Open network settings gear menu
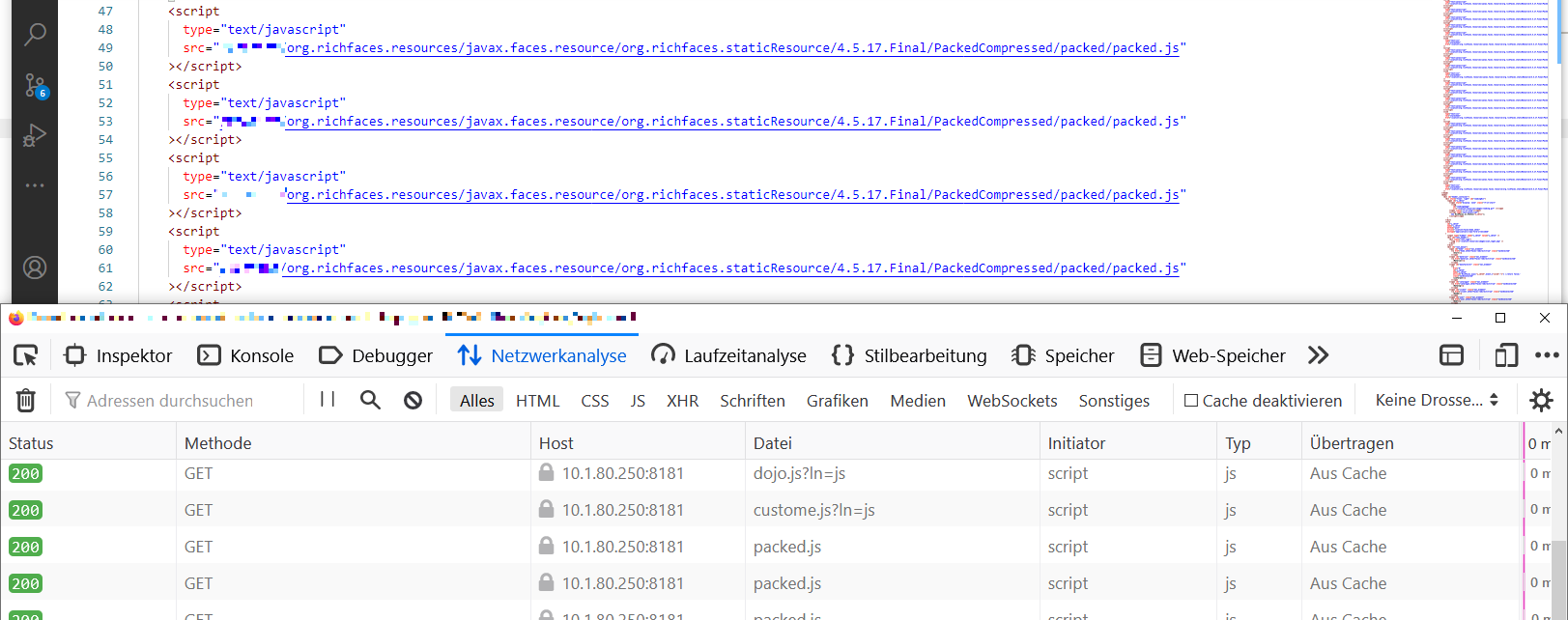The width and height of the screenshot is (1568, 620). pos(1541,400)
